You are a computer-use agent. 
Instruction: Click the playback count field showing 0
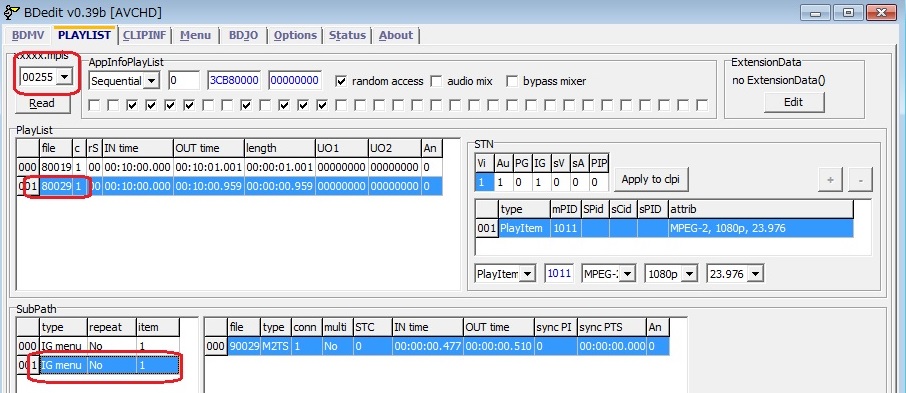(184, 81)
